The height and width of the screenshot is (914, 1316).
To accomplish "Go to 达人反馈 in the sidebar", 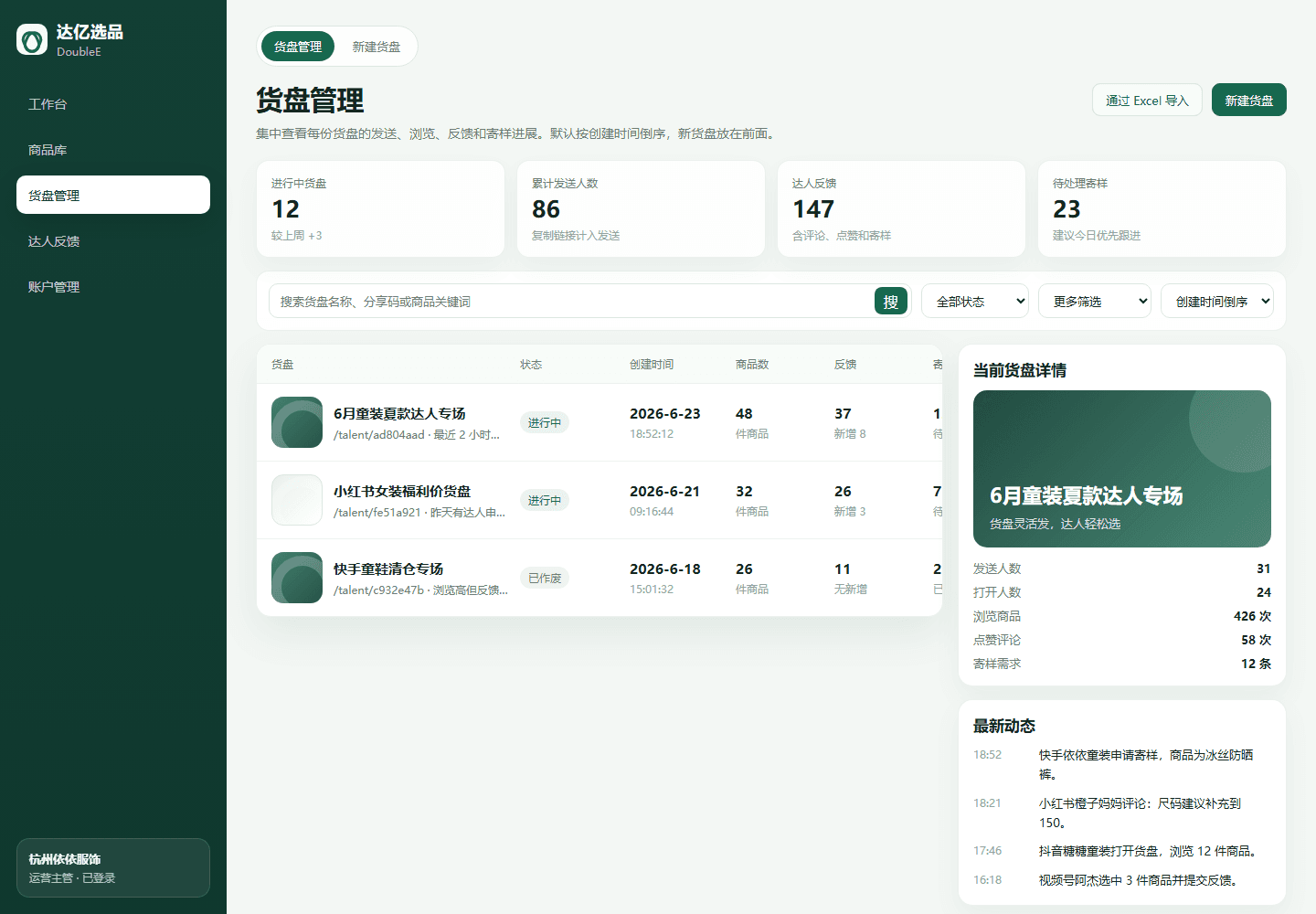I will 113,241.
